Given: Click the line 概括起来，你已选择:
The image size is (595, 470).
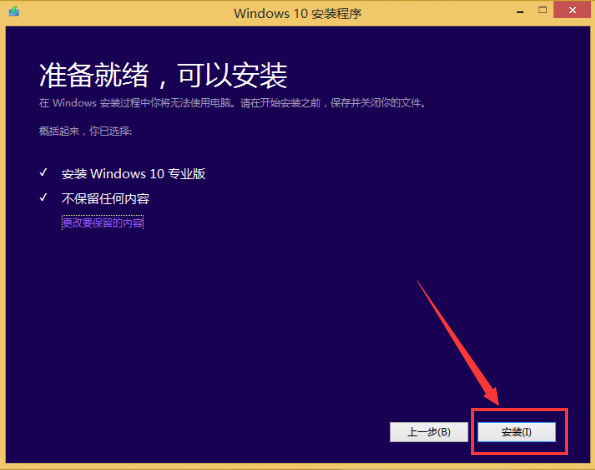Looking at the screenshot, I should [x=85, y=131].
